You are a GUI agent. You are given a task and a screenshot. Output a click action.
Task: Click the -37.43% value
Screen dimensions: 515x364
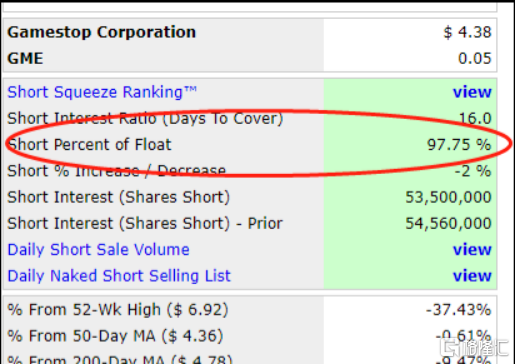pyautogui.click(x=459, y=310)
